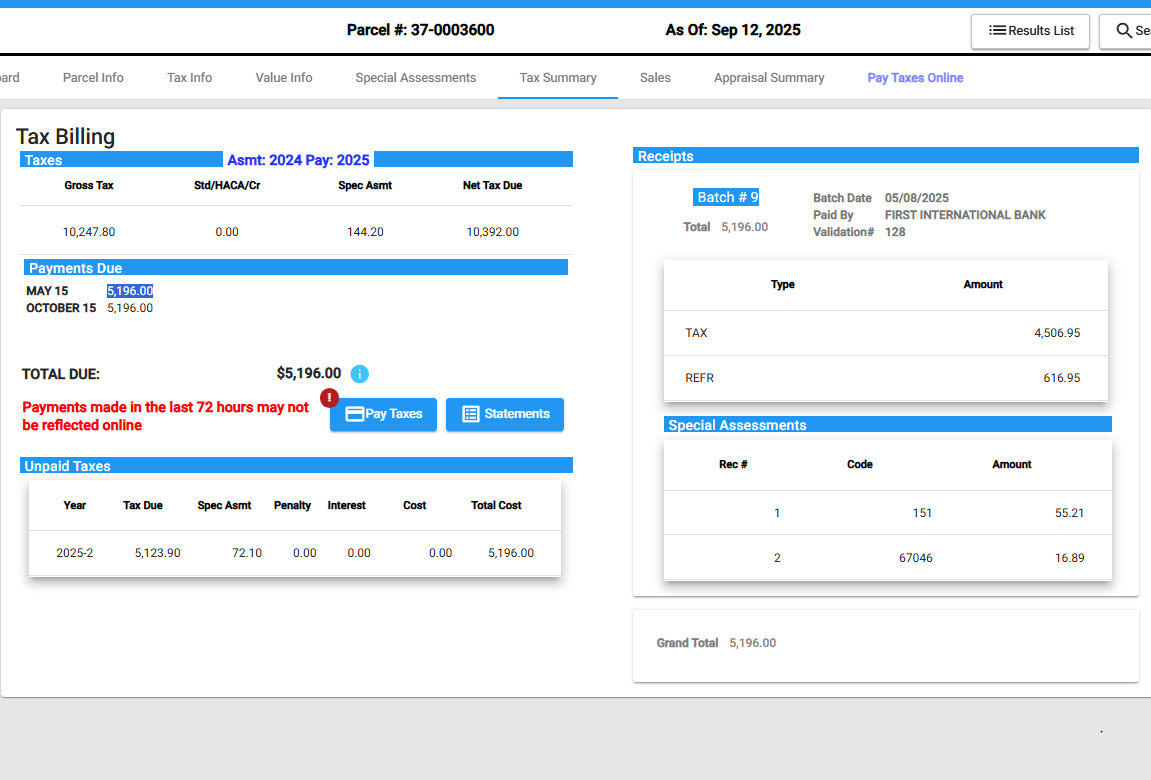
Task: Follow the Pay Taxes Online link
Action: click(x=915, y=78)
